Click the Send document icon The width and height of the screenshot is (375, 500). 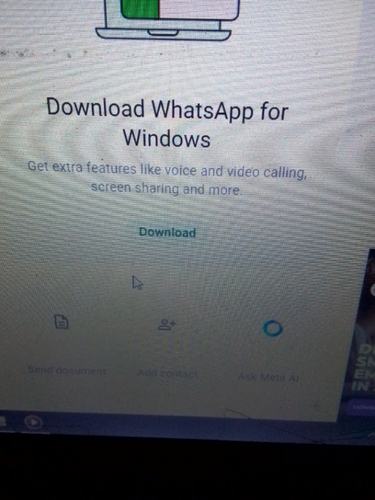tap(61, 322)
